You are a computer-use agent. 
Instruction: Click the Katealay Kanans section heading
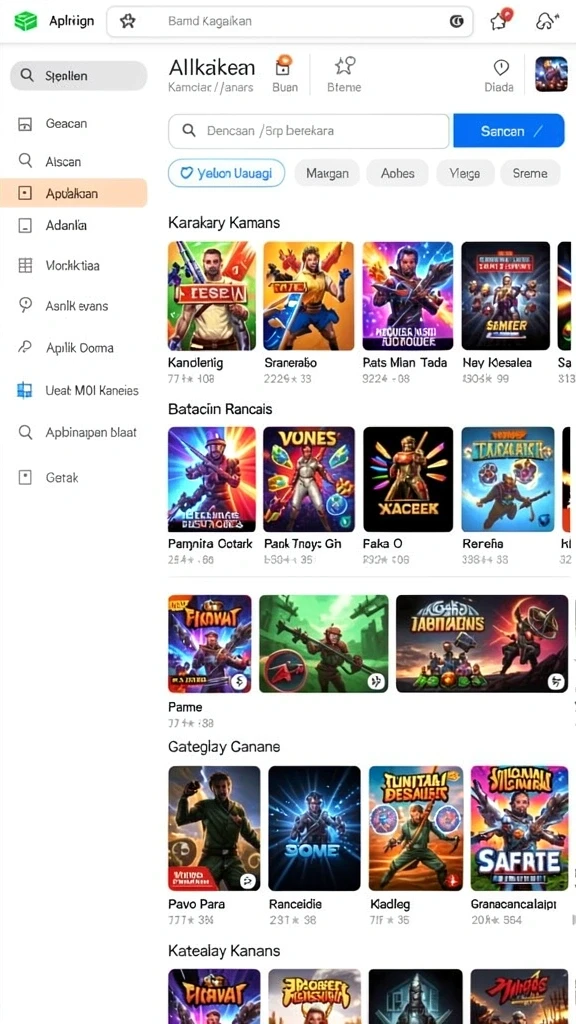pos(224,950)
